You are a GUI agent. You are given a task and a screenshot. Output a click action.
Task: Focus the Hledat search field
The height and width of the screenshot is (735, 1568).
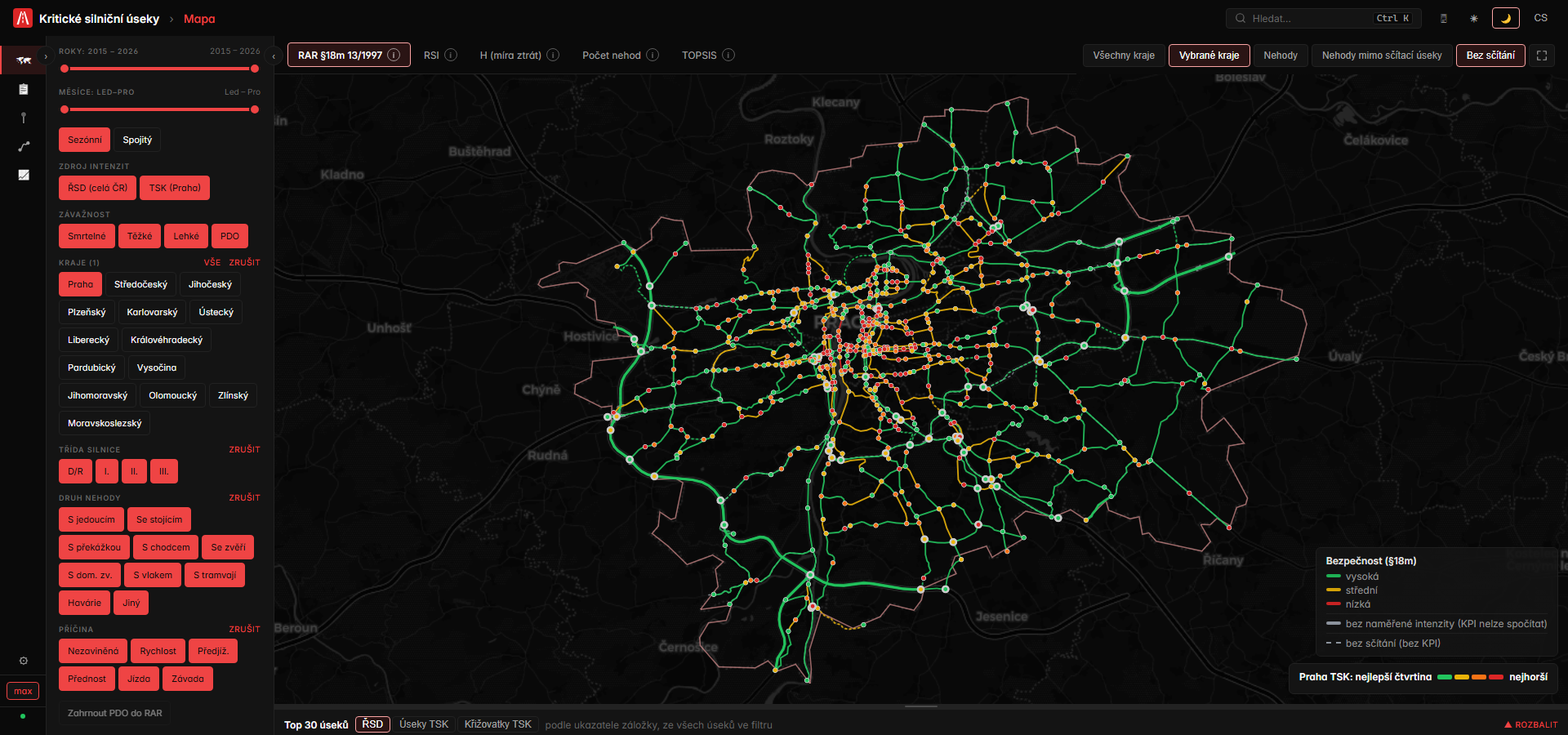coord(1323,18)
